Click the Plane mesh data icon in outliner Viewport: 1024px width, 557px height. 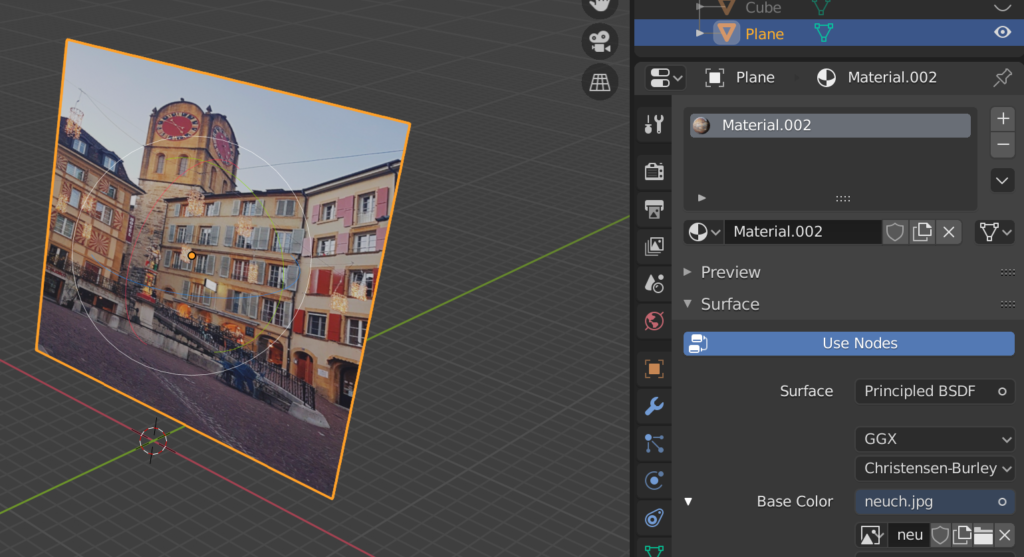click(x=824, y=33)
